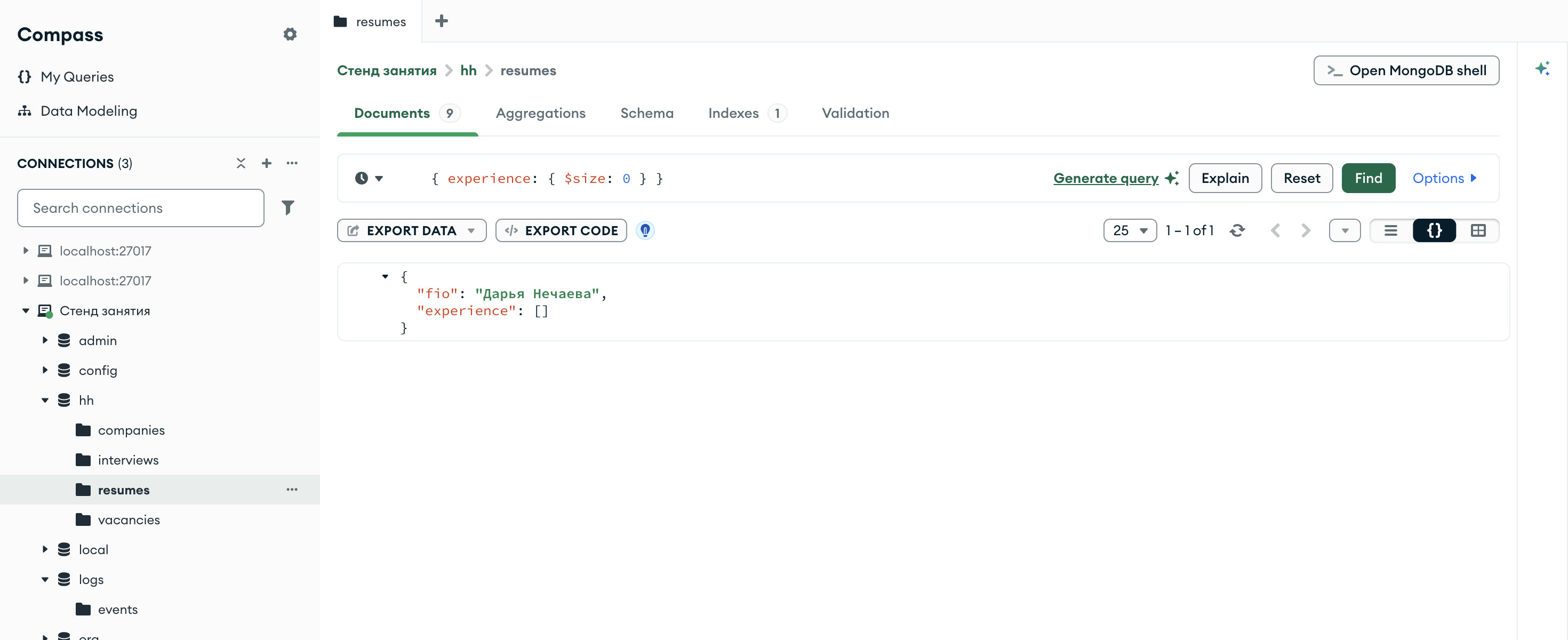Click the lightbulb insight icon

[x=645, y=231]
